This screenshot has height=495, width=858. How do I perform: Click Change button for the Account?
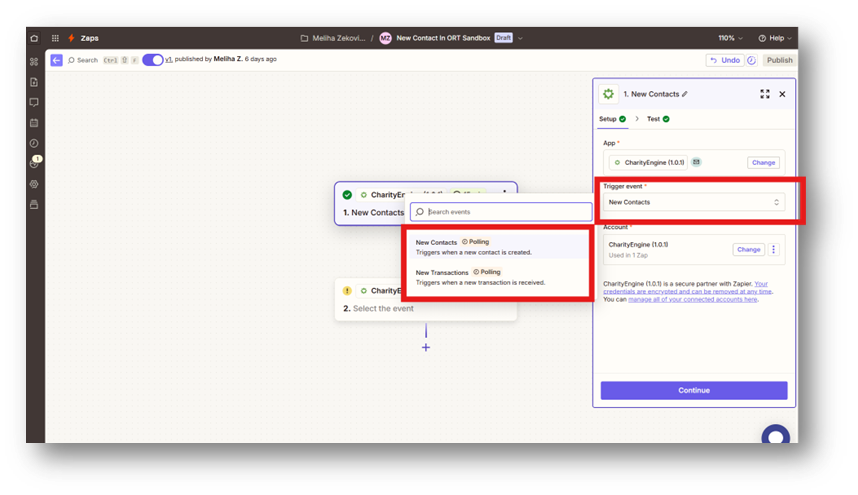748,249
